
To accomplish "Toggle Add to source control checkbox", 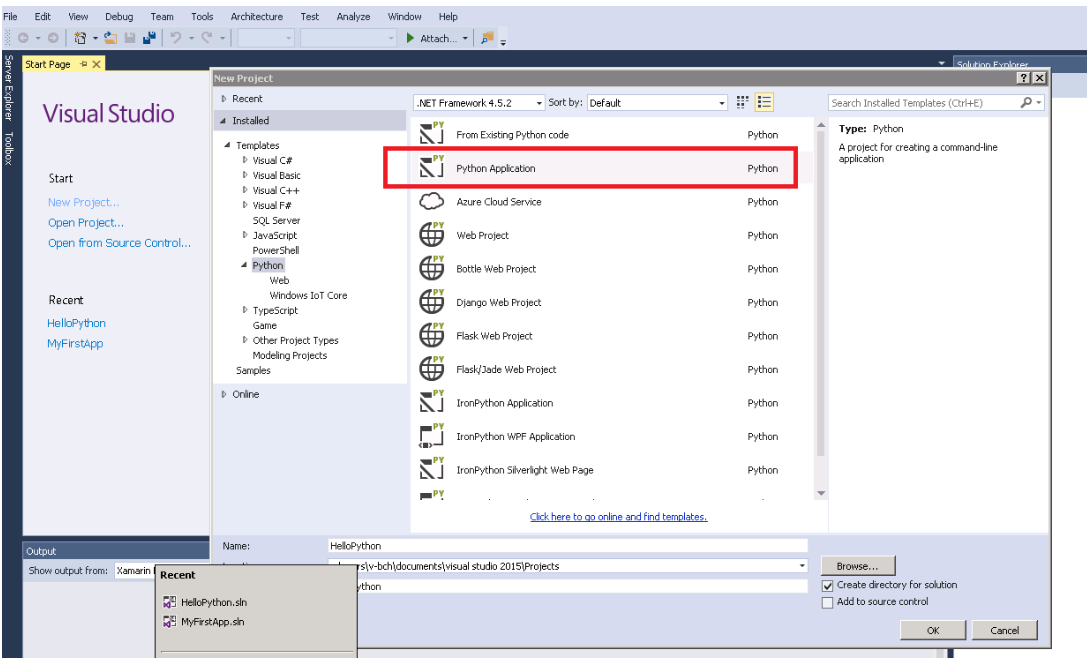I will click(827, 603).
